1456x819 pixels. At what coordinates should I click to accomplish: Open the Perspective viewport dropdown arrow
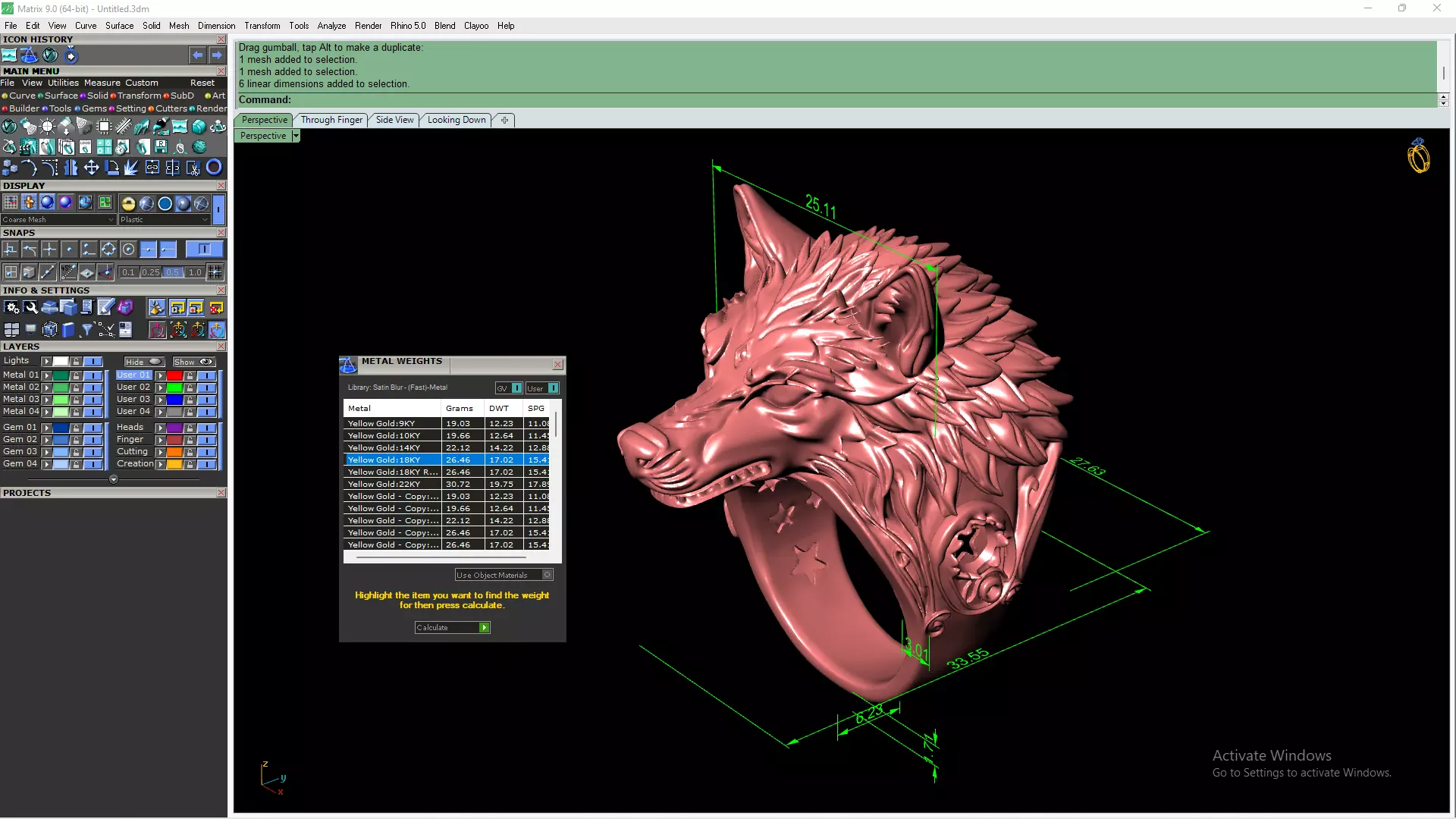(x=296, y=136)
